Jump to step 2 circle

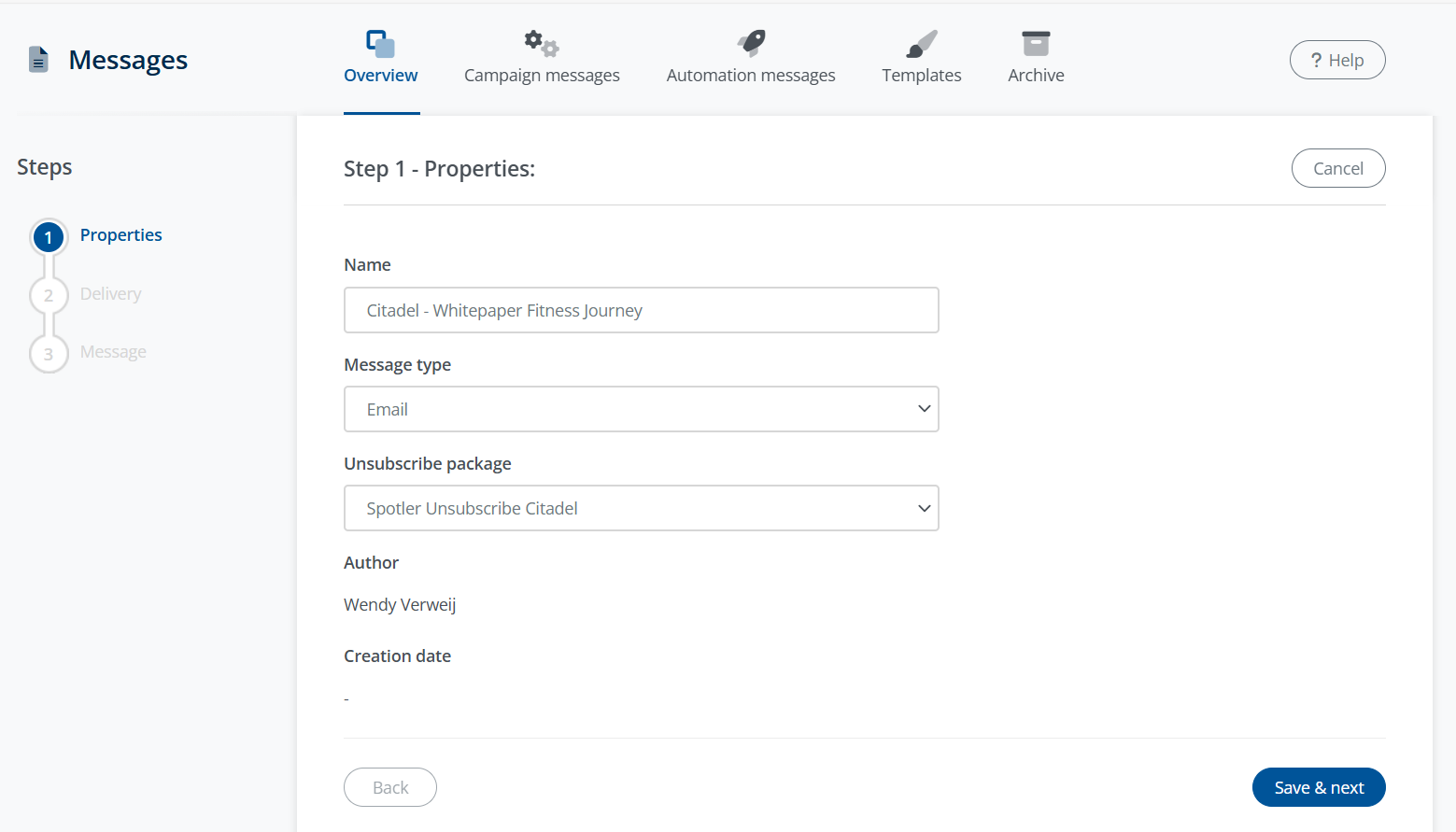(49, 296)
